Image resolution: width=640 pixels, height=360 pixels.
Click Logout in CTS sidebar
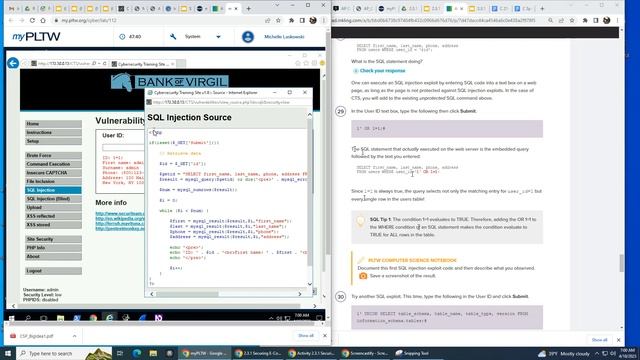(53, 271)
